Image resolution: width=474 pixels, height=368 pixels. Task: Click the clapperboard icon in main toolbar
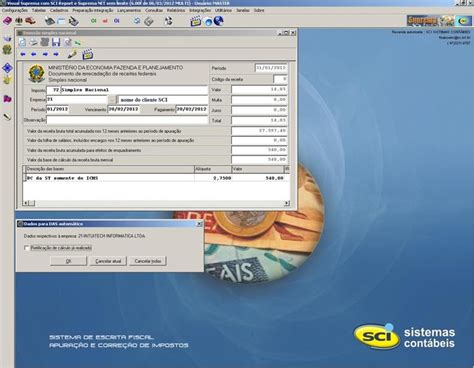pyautogui.click(x=196, y=21)
